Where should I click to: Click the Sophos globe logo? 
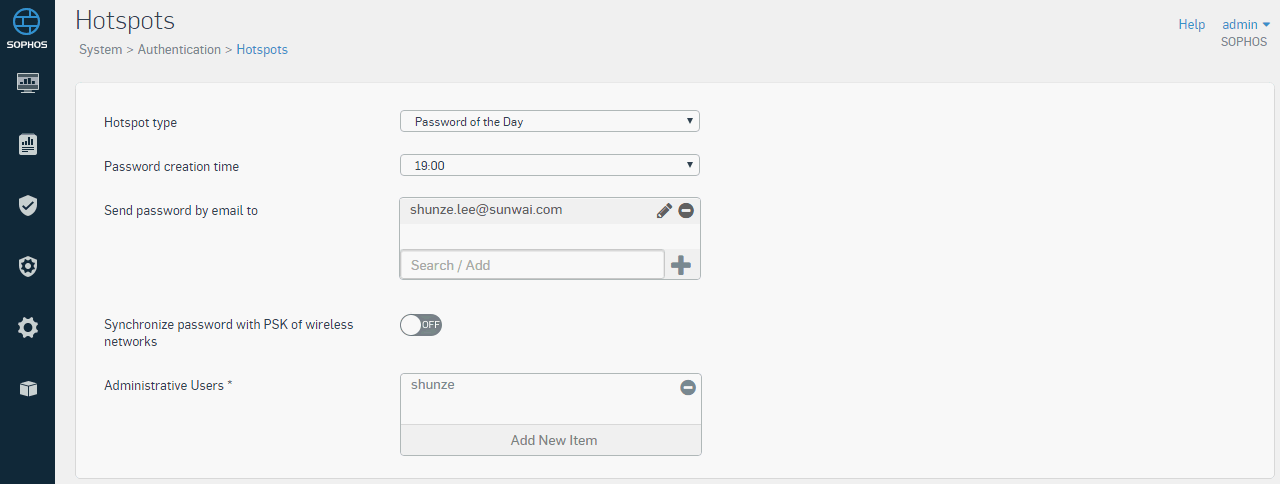tap(27, 24)
